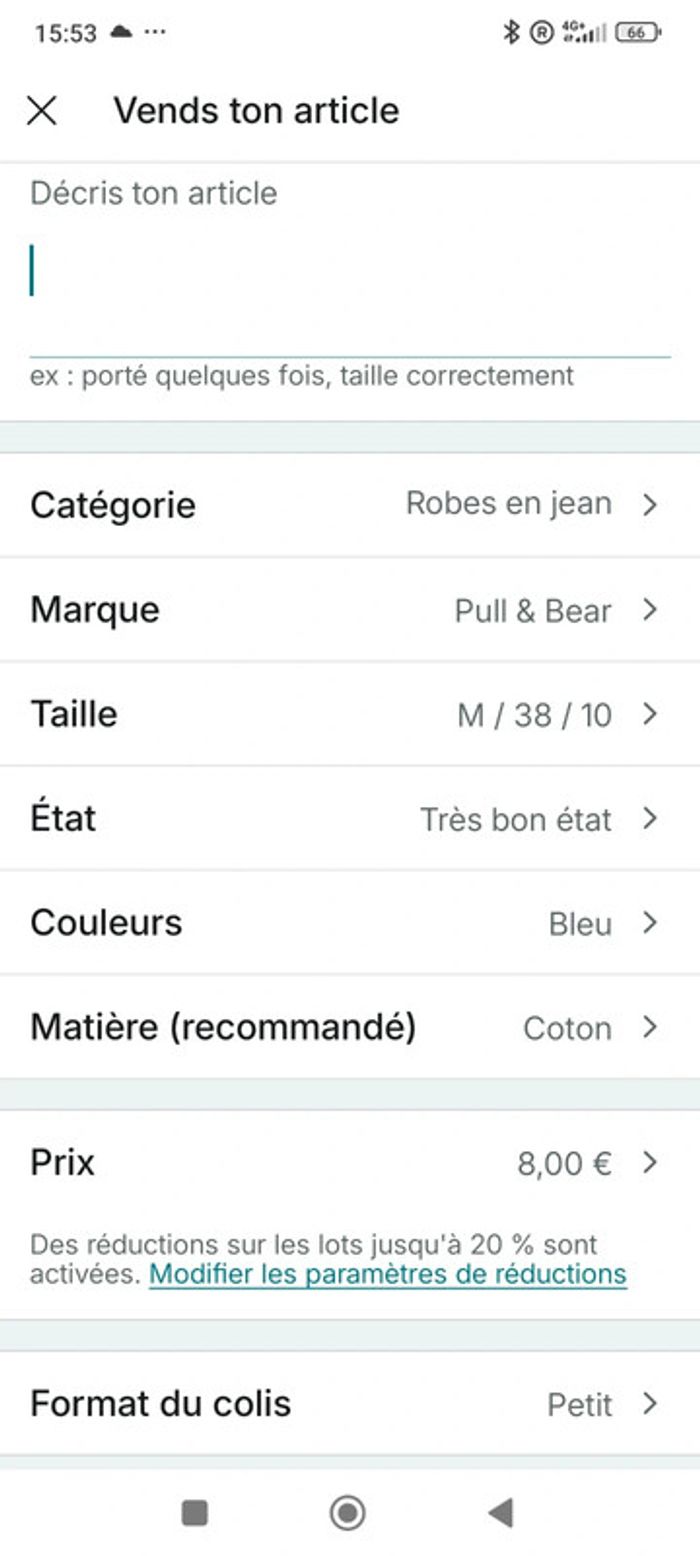This screenshot has width=700, height=1556.
Task: Focus the Décris ton article text field
Action: (x=350, y=295)
